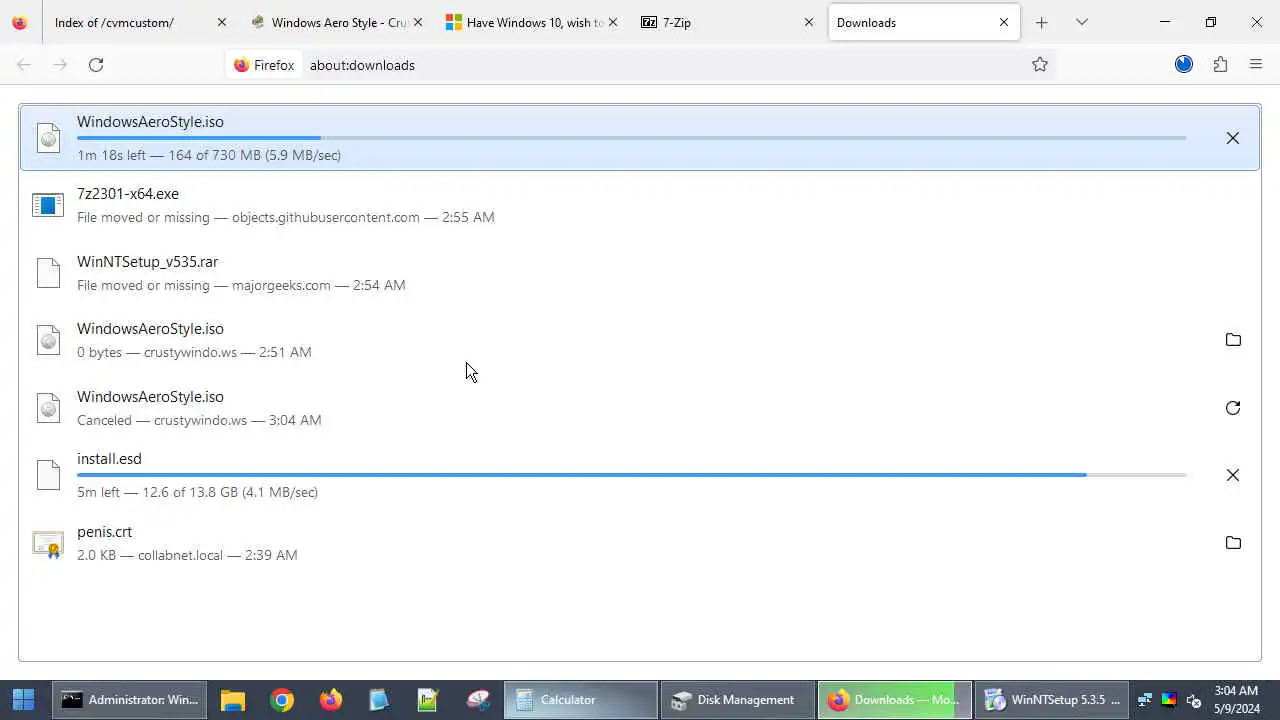This screenshot has height=720, width=1280.
Task: Click the '5m left — 12.6 of 13.8 GB' status
Action: pos(197,492)
